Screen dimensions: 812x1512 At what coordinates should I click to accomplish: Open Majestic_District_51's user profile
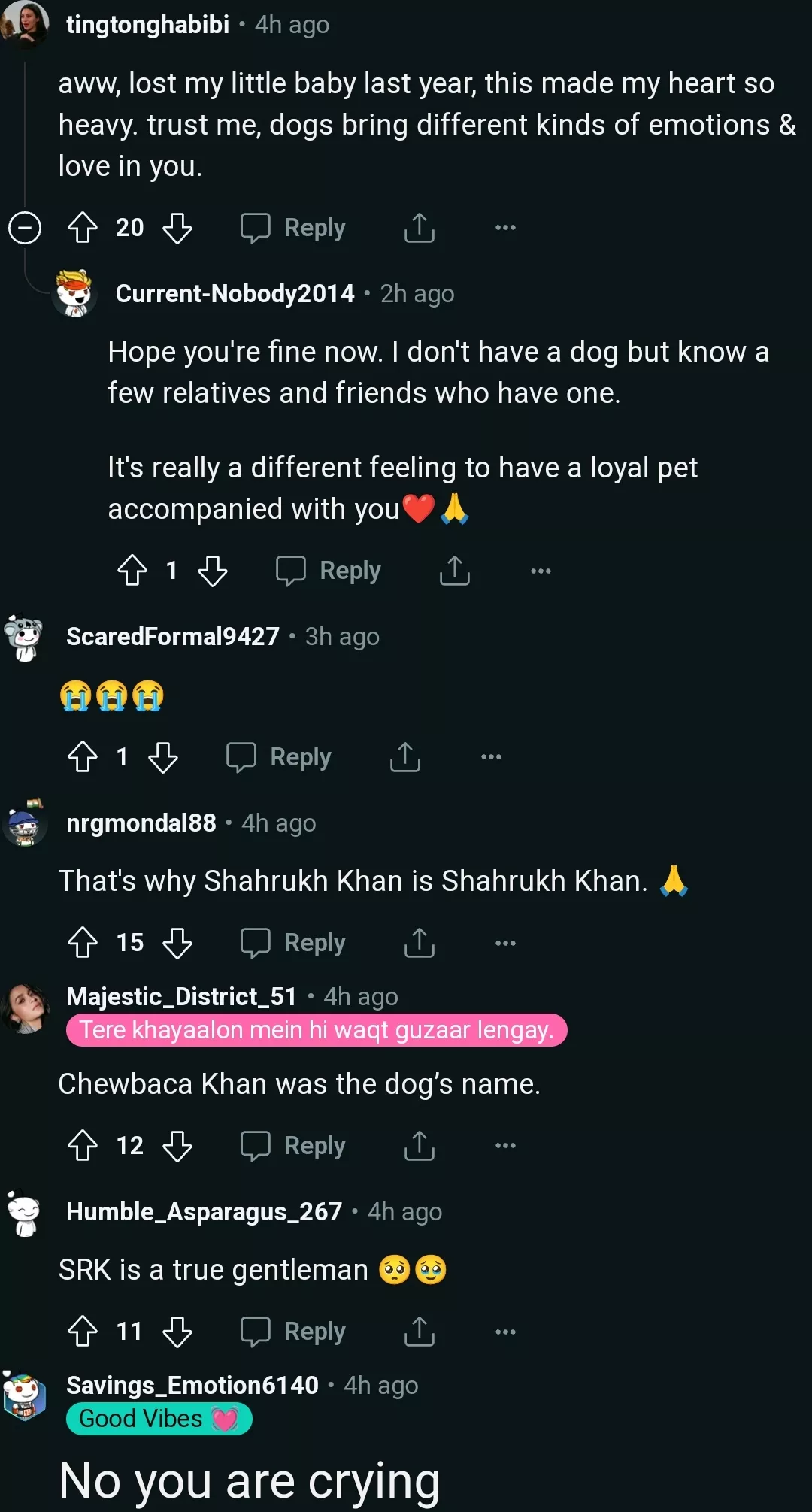tap(181, 996)
